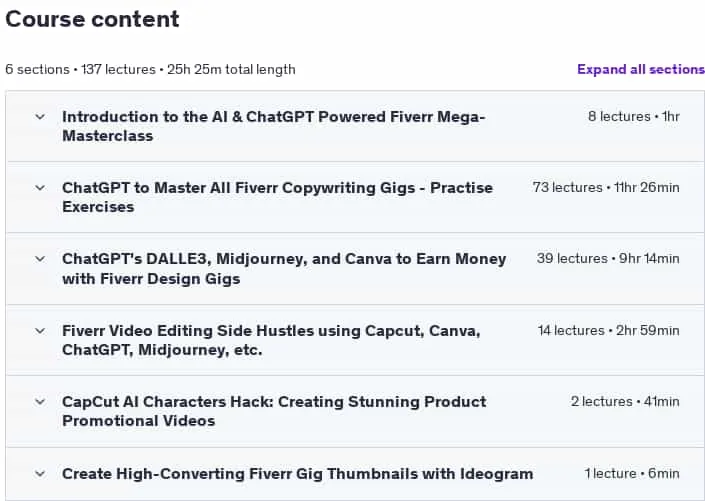
Task: Click the 39 lectures • 9hr 14min label
Action: [608, 259]
